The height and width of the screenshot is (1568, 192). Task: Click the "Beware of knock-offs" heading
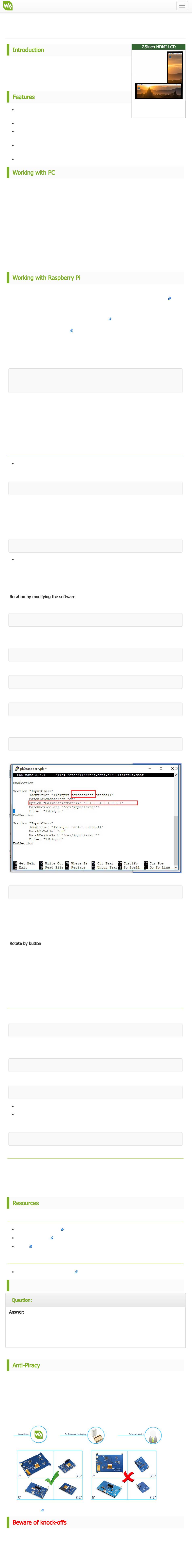39,1522
